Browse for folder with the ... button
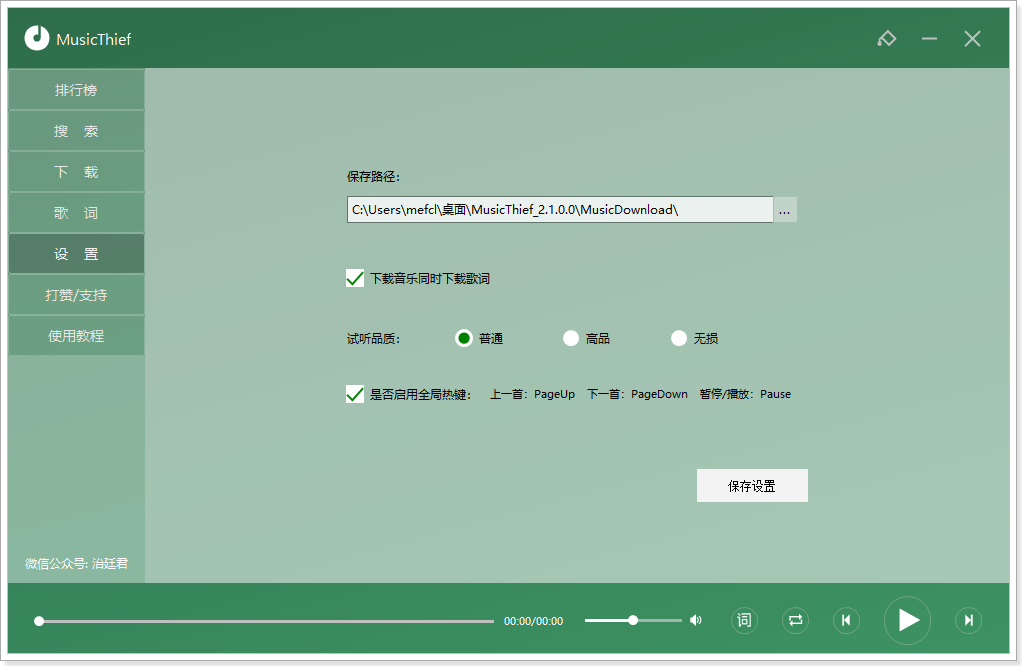 point(785,210)
